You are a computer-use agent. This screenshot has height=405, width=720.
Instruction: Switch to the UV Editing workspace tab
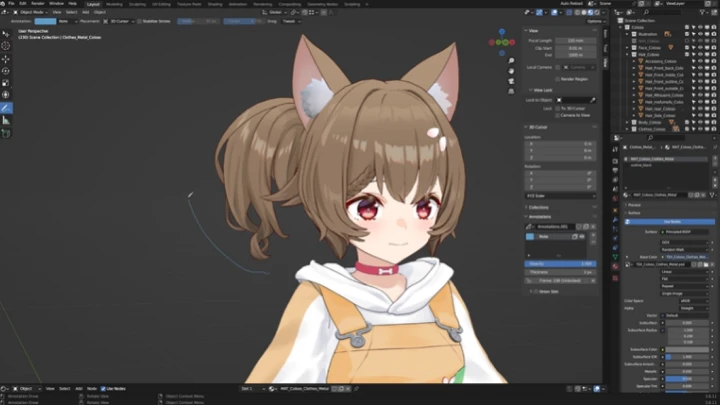point(161,4)
